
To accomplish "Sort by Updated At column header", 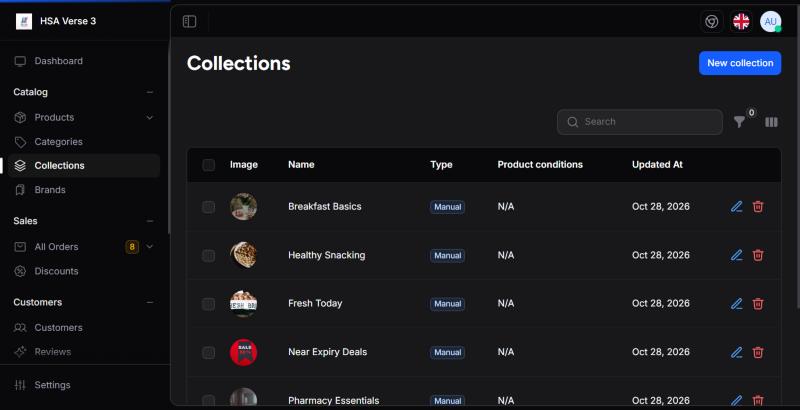I will tap(657, 165).
